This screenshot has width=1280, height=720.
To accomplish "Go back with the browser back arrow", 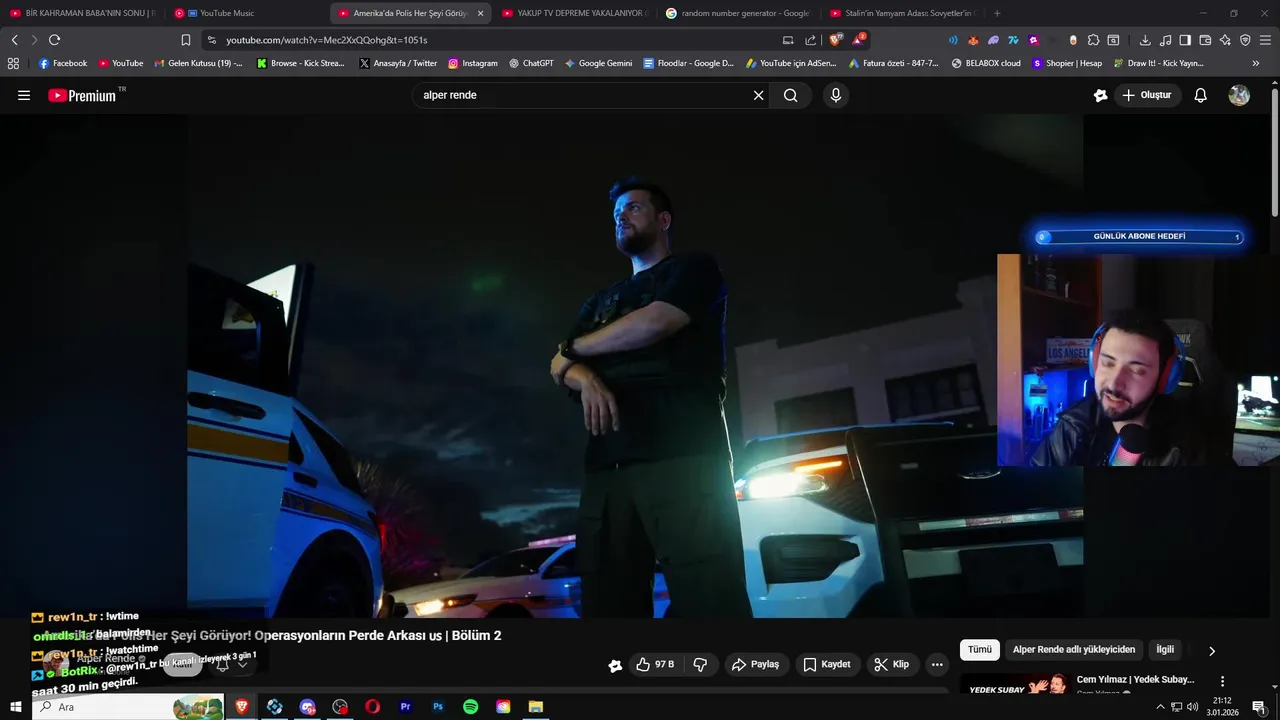I will click(x=14, y=40).
